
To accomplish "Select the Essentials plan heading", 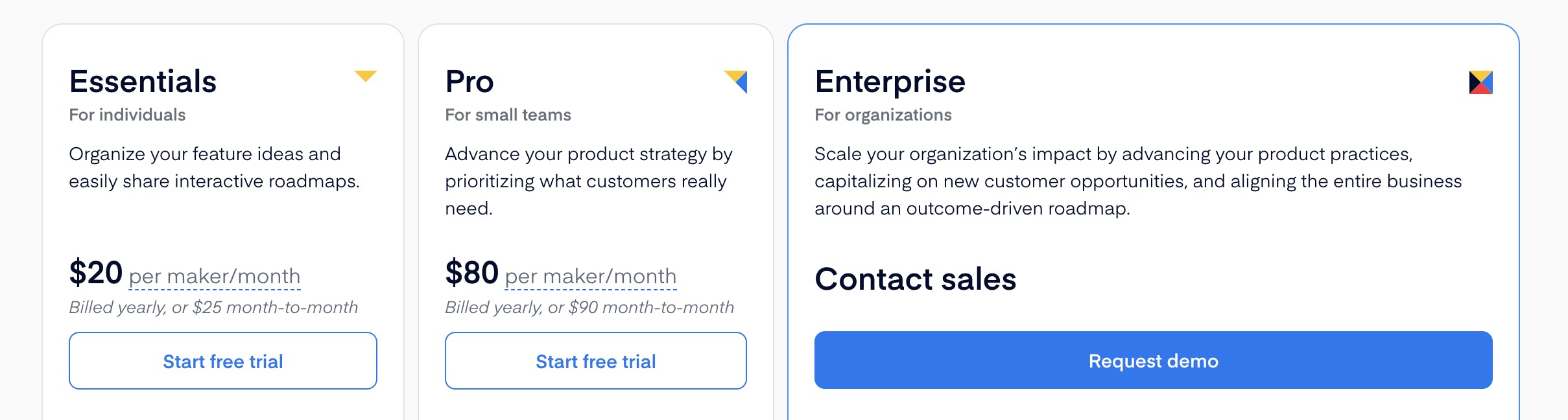I will [143, 82].
